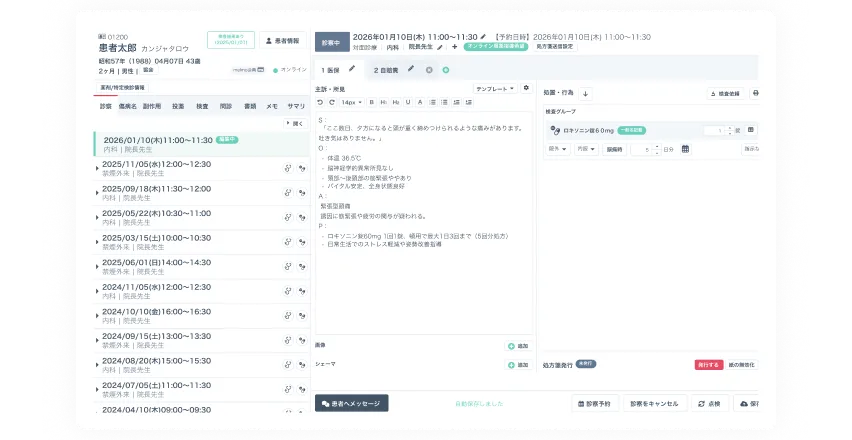Click pill icon on 2025/05/22 visit row
Viewport: 852px width, 440px height.
tap(302, 217)
